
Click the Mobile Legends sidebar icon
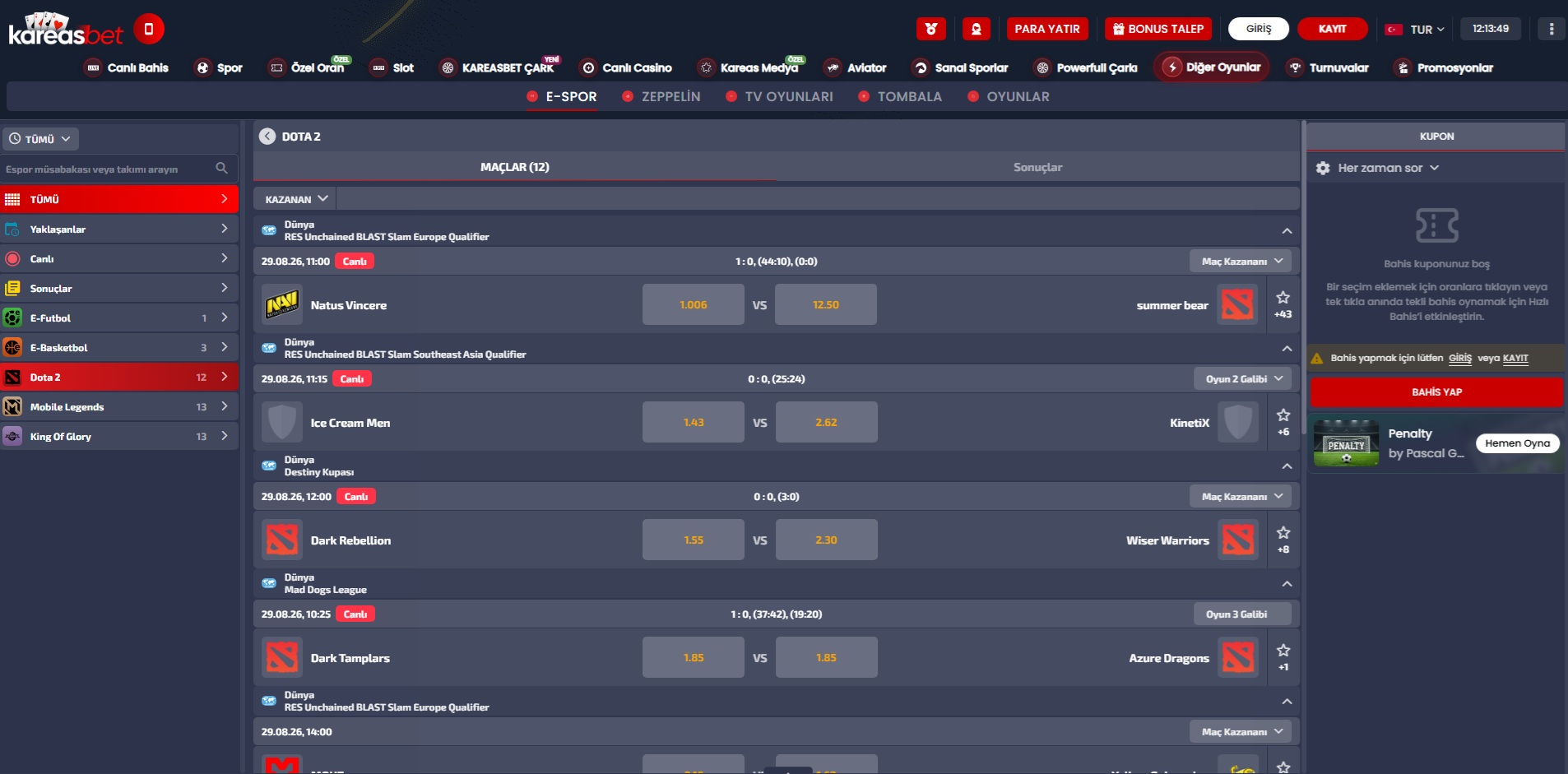tap(12, 406)
